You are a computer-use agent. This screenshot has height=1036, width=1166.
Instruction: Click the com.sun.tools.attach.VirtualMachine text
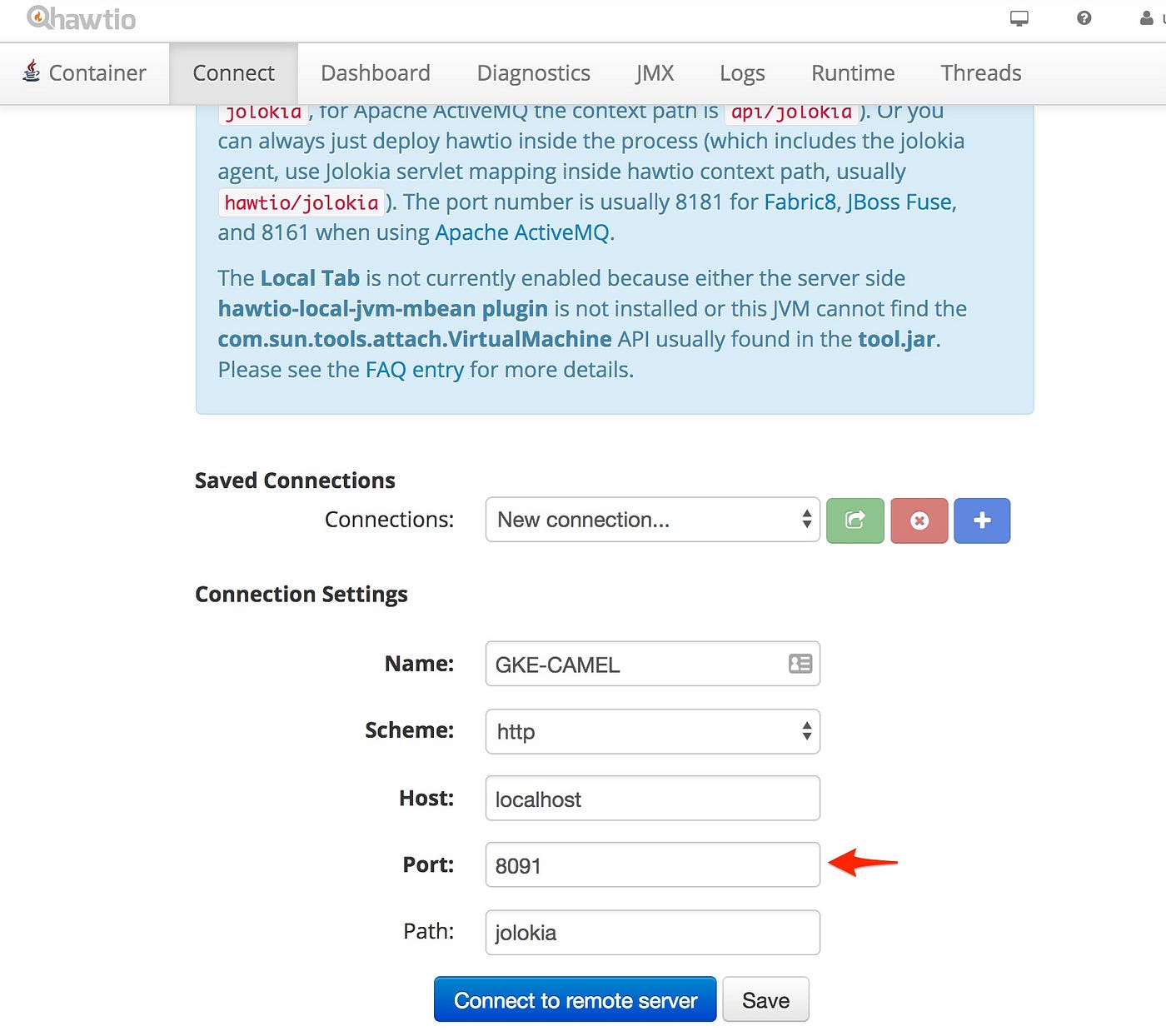click(415, 339)
